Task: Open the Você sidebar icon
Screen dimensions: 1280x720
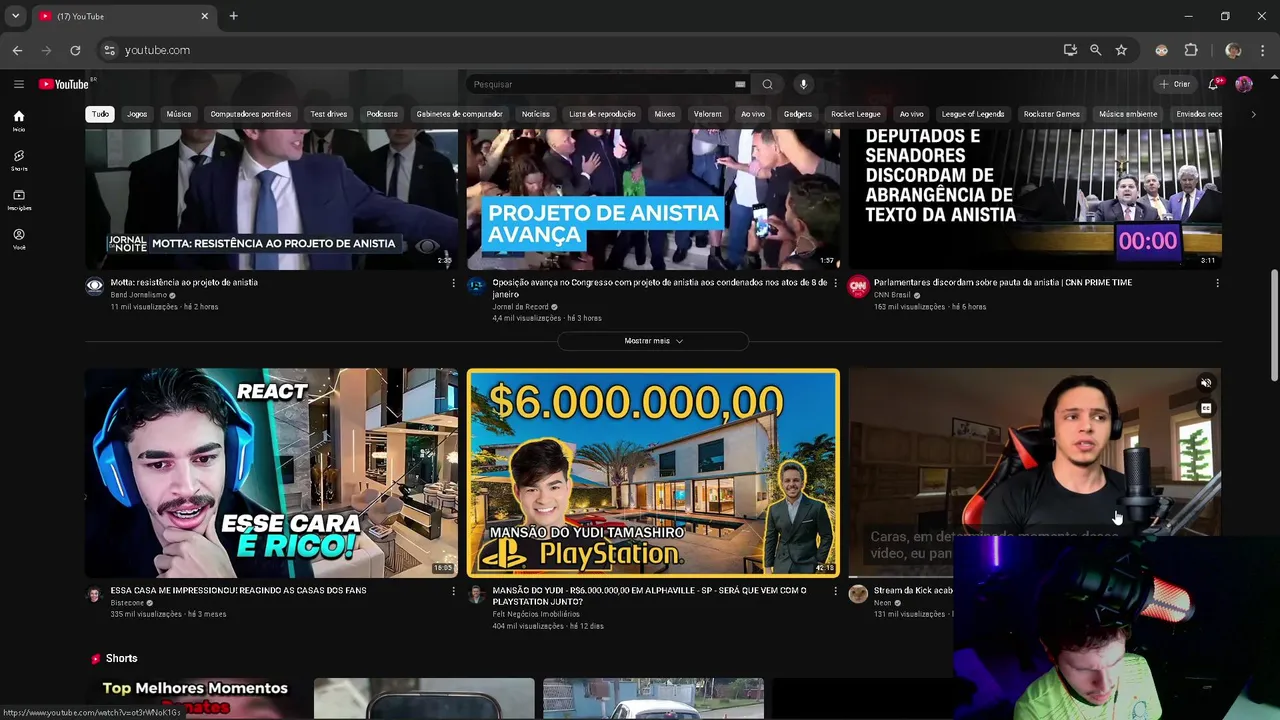Action: [18, 239]
